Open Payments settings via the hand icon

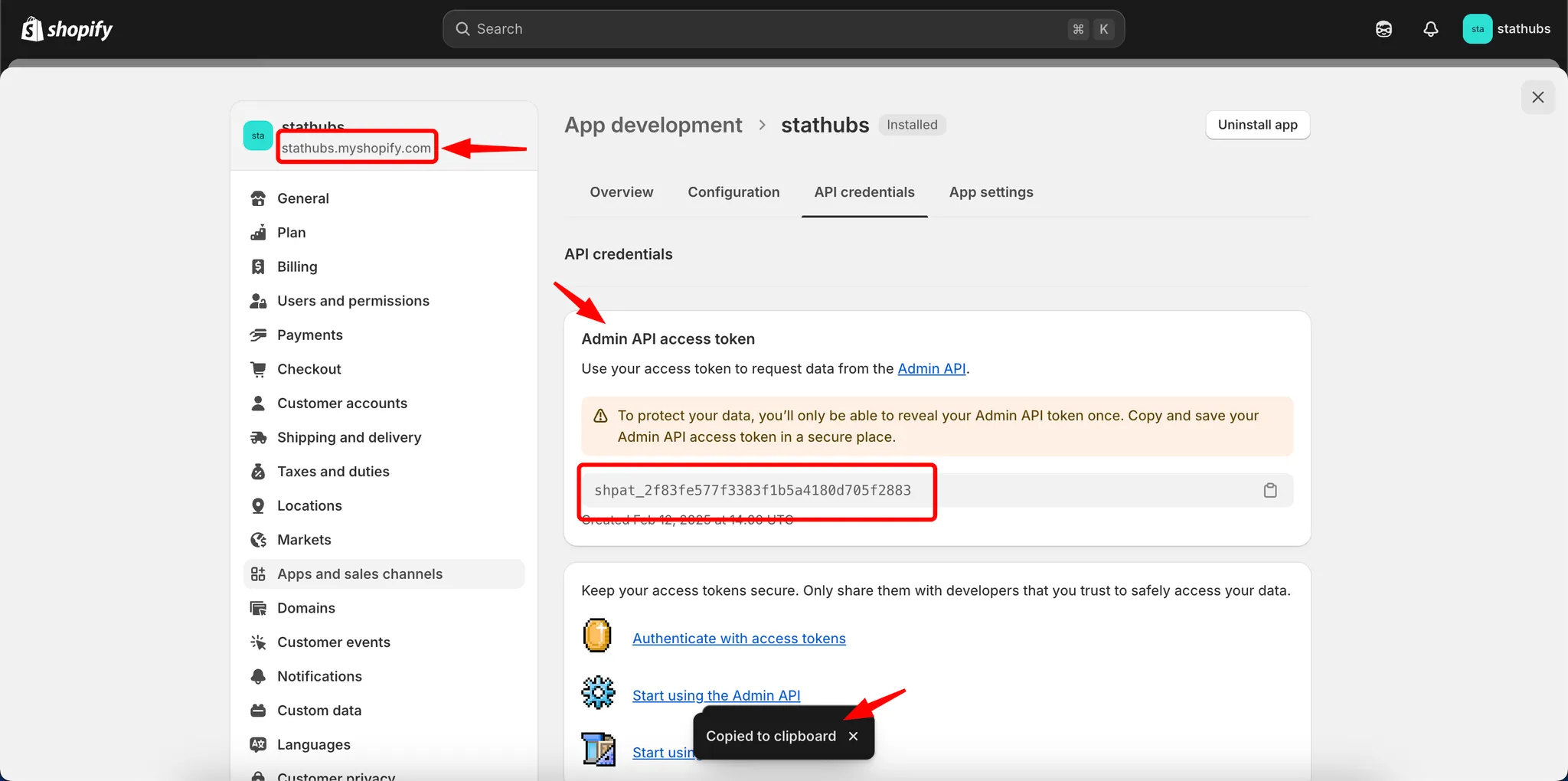pos(258,335)
